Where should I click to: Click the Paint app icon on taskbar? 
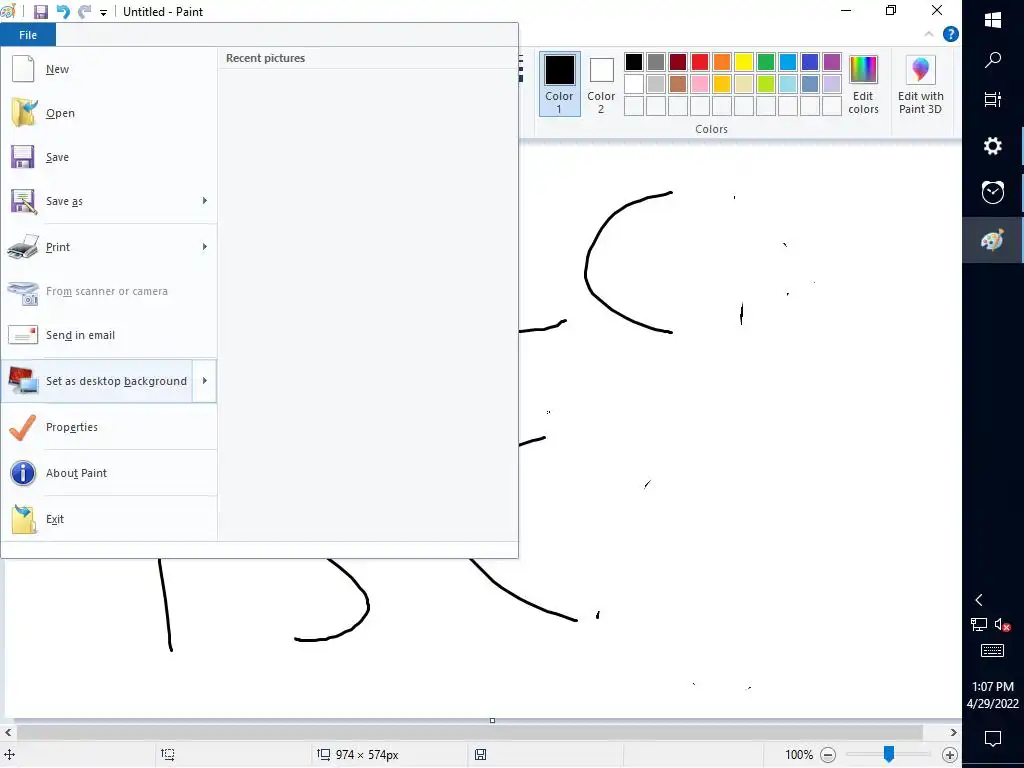coord(993,240)
